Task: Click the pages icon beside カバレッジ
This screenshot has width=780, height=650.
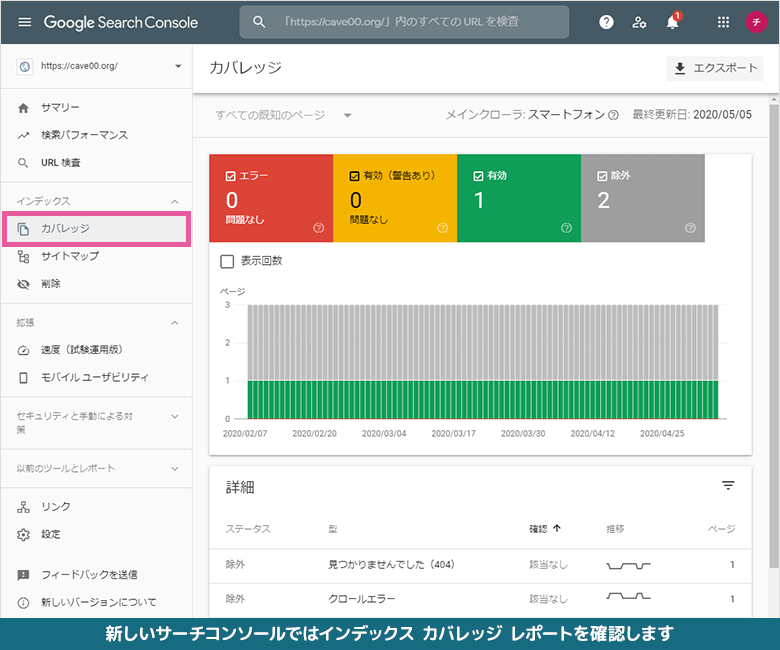Action: [23, 229]
